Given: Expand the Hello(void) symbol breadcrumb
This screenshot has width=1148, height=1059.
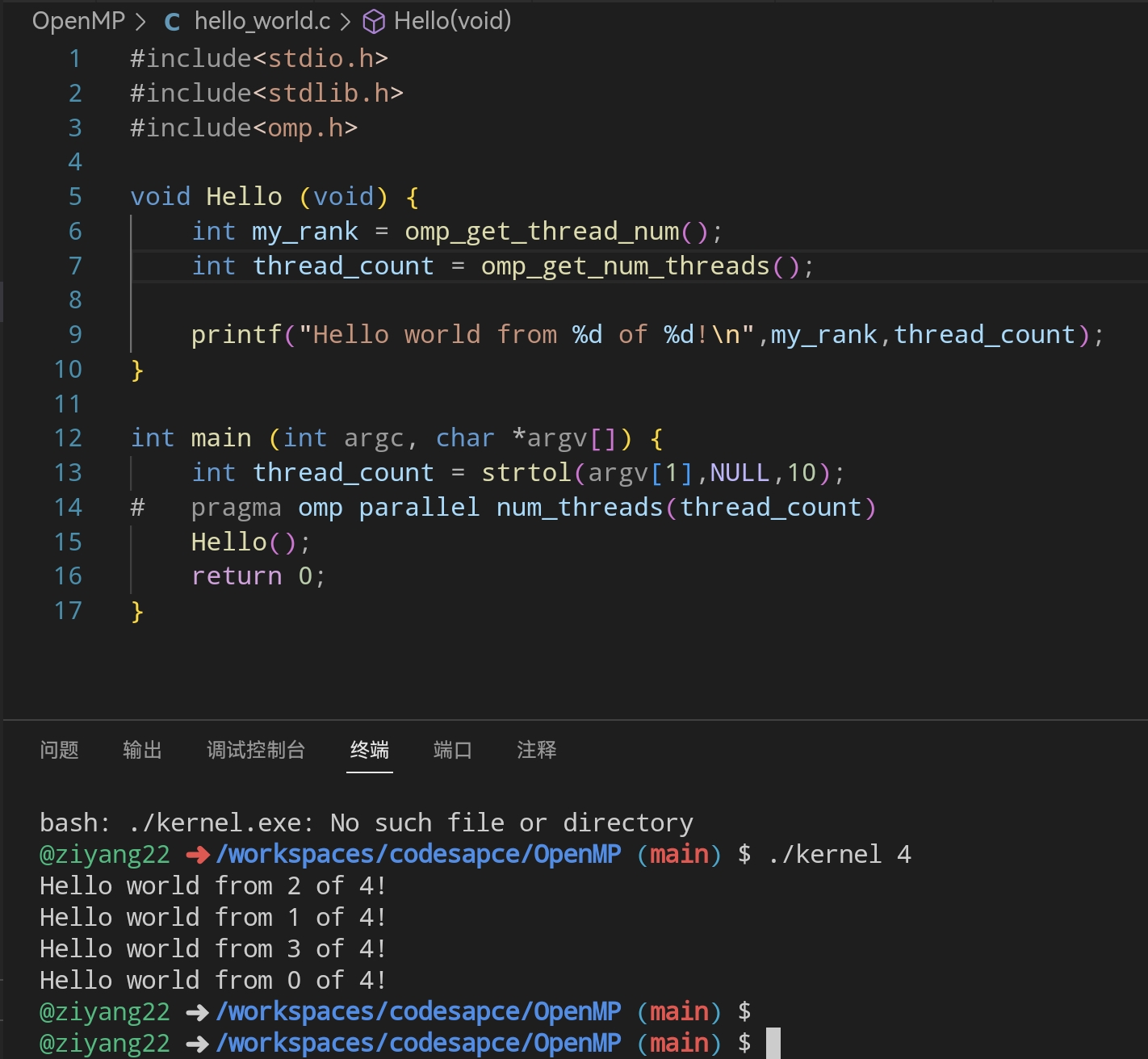Looking at the screenshot, I should point(453,21).
